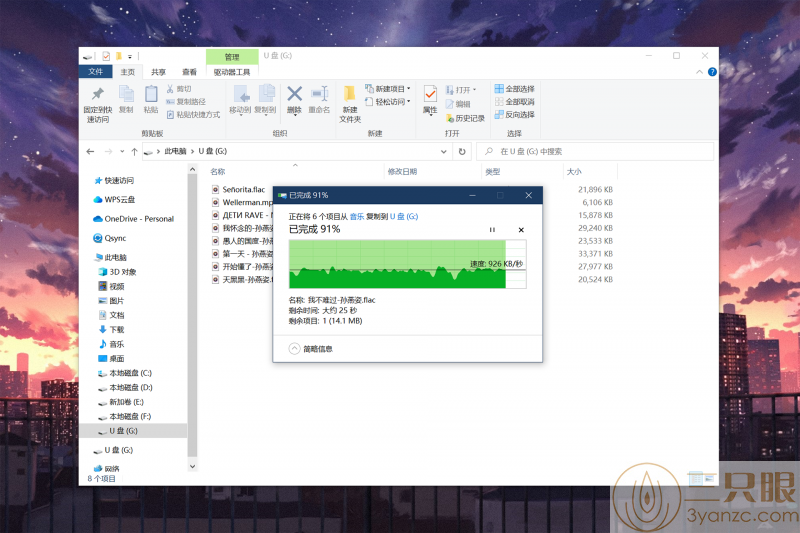Click 此电脑 in the address breadcrumb
The image size is (800, 533).
175,151
